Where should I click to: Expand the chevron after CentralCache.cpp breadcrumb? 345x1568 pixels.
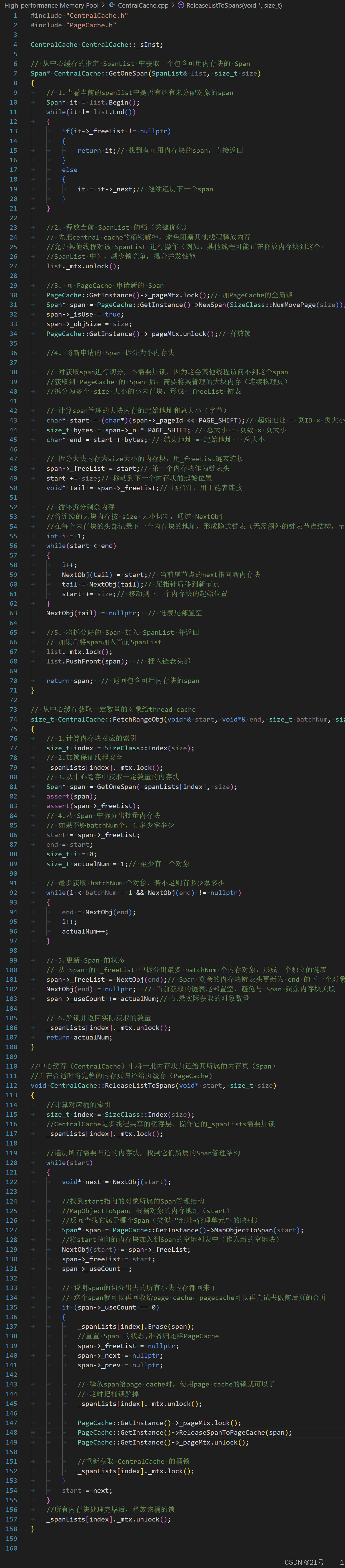(173, 5)
